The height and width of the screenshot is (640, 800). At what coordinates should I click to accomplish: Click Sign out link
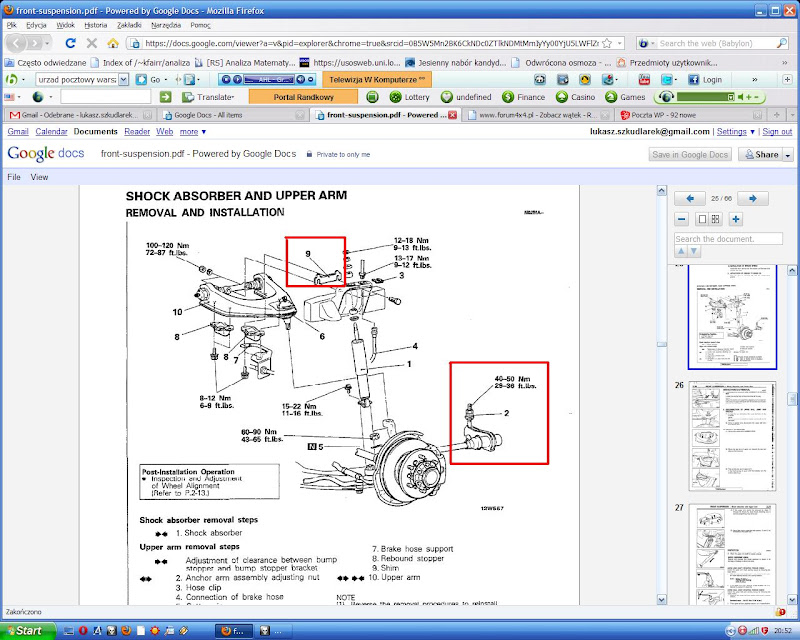tap(778, 132)
